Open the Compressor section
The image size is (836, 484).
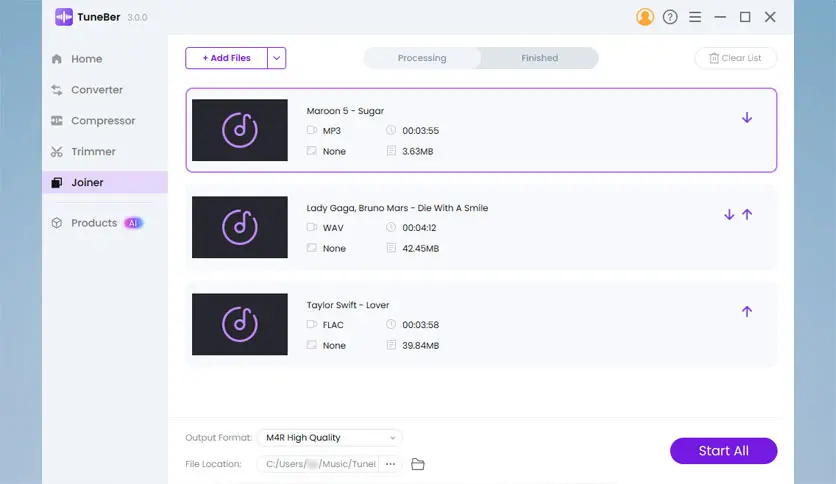pos(104,120)
